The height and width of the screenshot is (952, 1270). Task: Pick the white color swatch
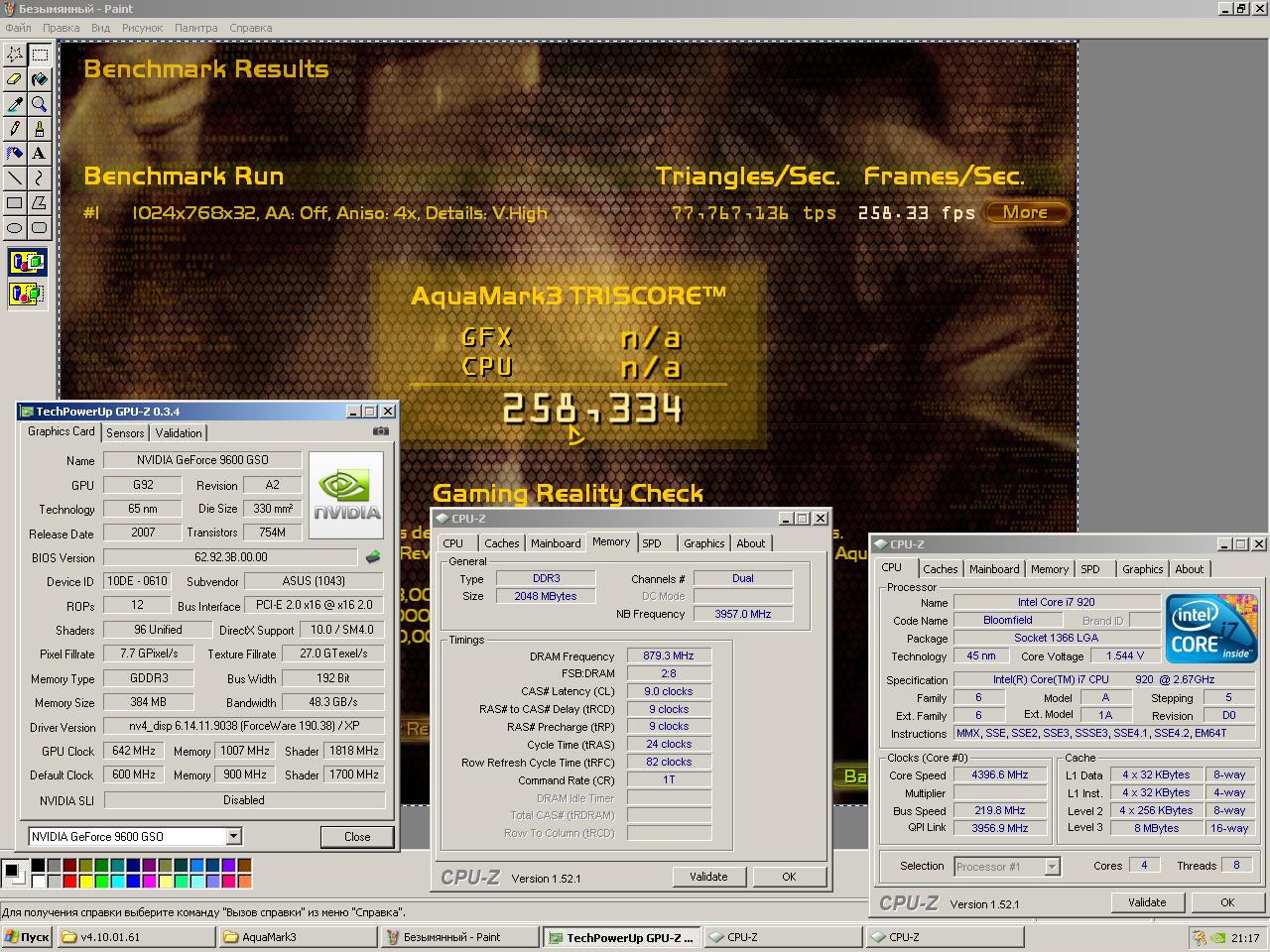click(x=39, y=881)
